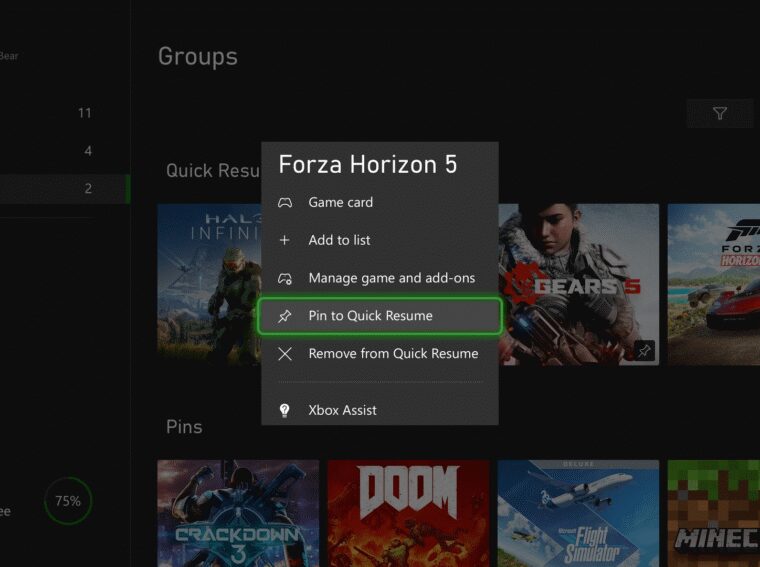The image size is (760, 567).
Task: Open the Forza Horizon tile in Quick Resume
Action: pos(713,284)
